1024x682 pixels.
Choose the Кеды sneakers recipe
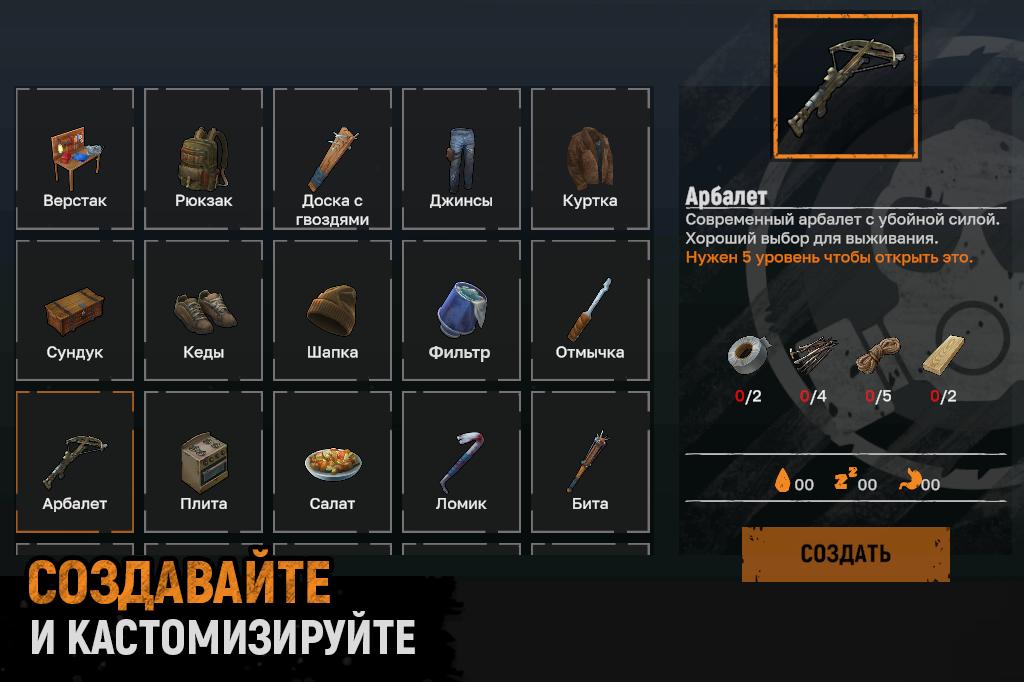[x=204, y=310]
